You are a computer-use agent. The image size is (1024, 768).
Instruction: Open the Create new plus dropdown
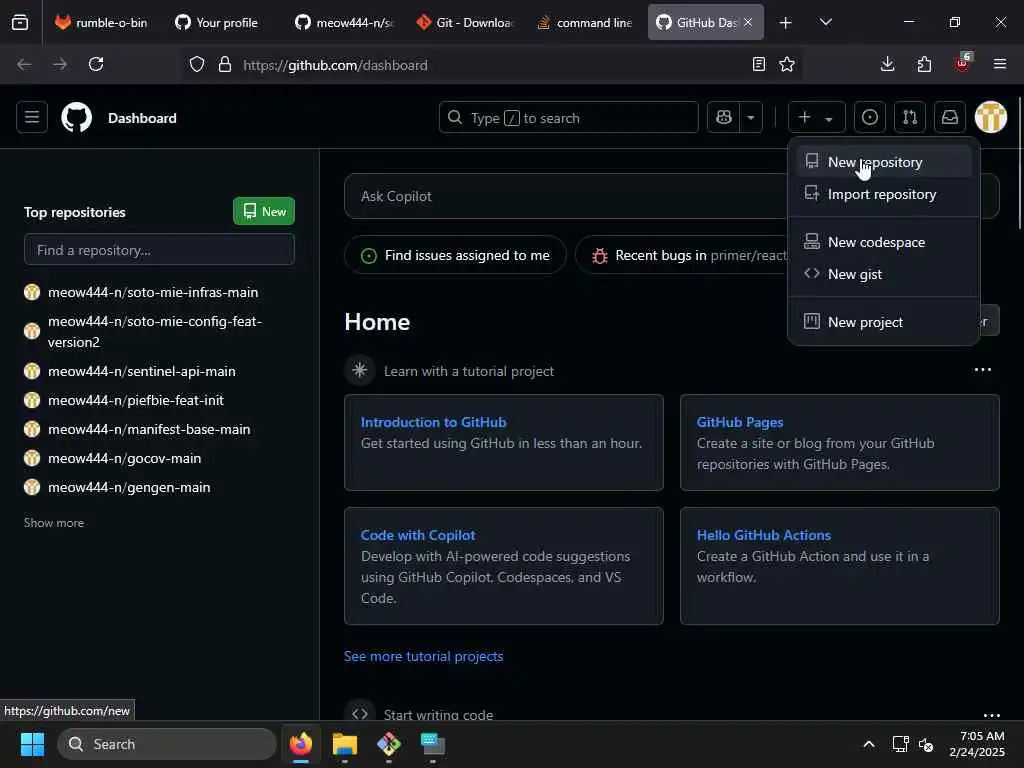[816, 118]
